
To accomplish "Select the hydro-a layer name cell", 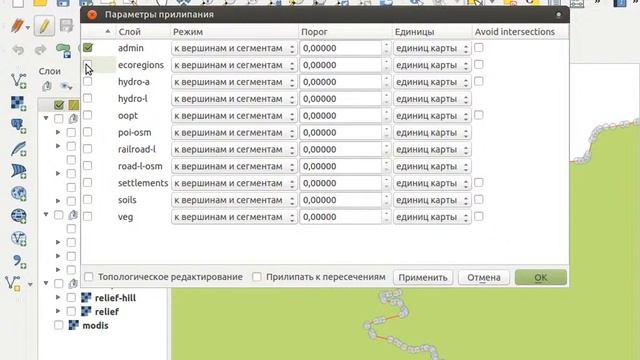I will point(133,82).
